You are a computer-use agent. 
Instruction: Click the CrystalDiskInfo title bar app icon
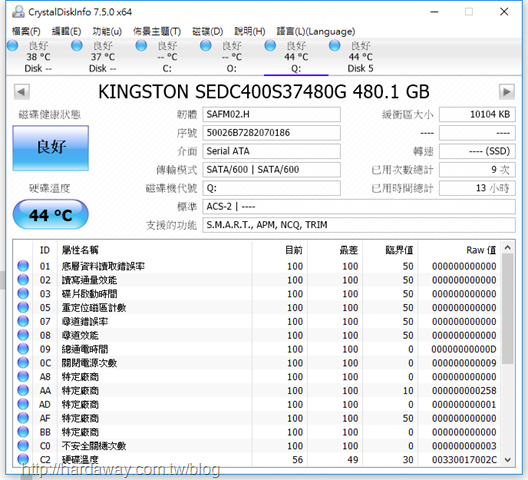18,12
